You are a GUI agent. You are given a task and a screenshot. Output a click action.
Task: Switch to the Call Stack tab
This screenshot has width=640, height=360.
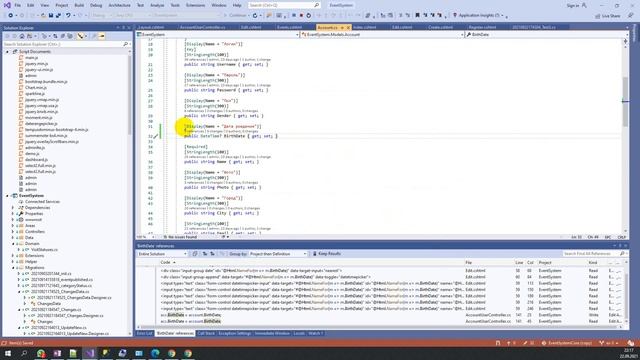206,333
